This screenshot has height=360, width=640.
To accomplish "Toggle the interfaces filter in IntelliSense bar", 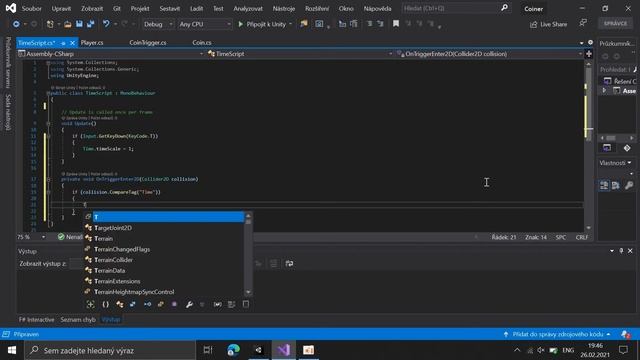I will click(147, 304).
